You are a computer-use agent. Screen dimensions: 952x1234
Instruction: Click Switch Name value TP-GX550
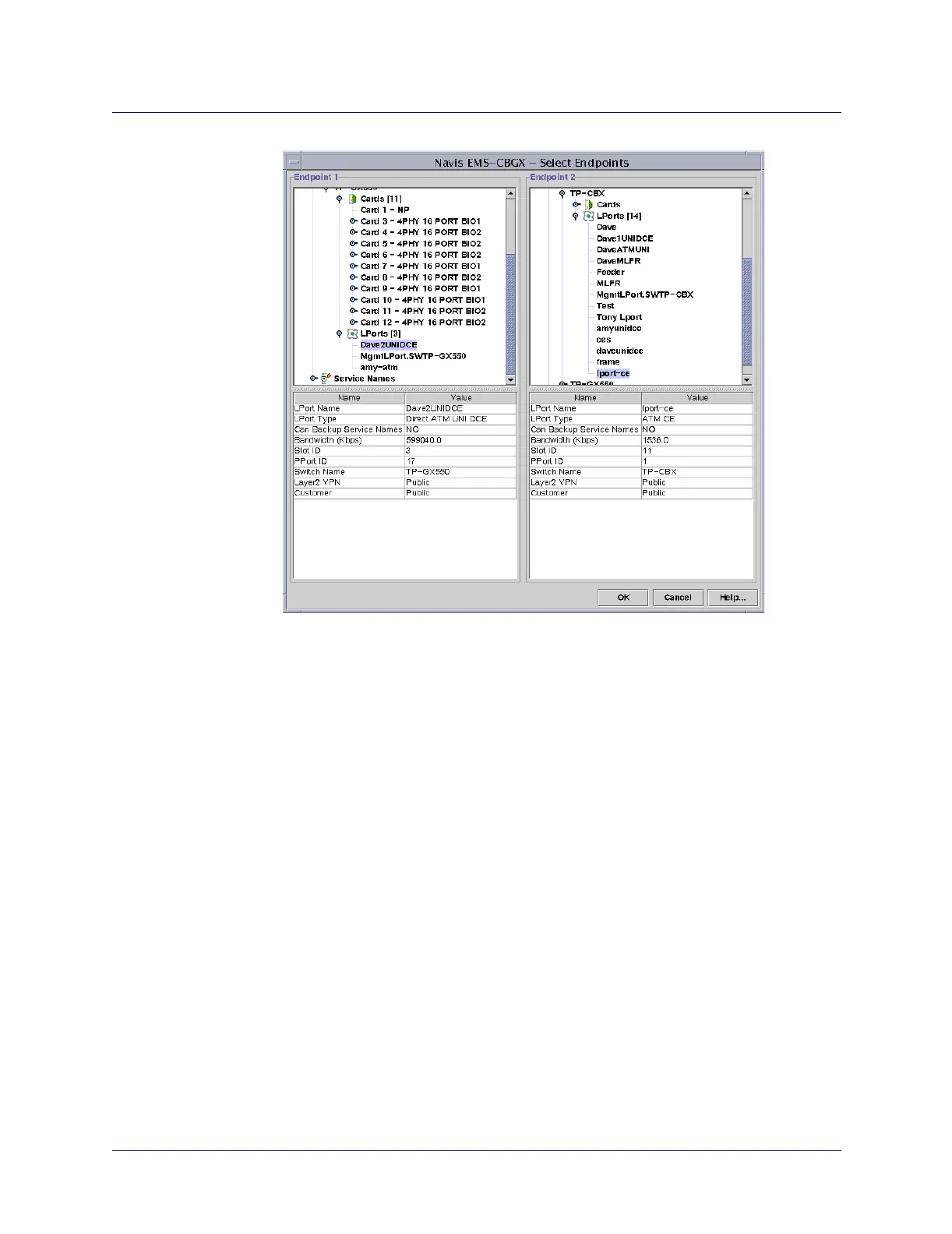pyautogui.click(x=460, y=472)
